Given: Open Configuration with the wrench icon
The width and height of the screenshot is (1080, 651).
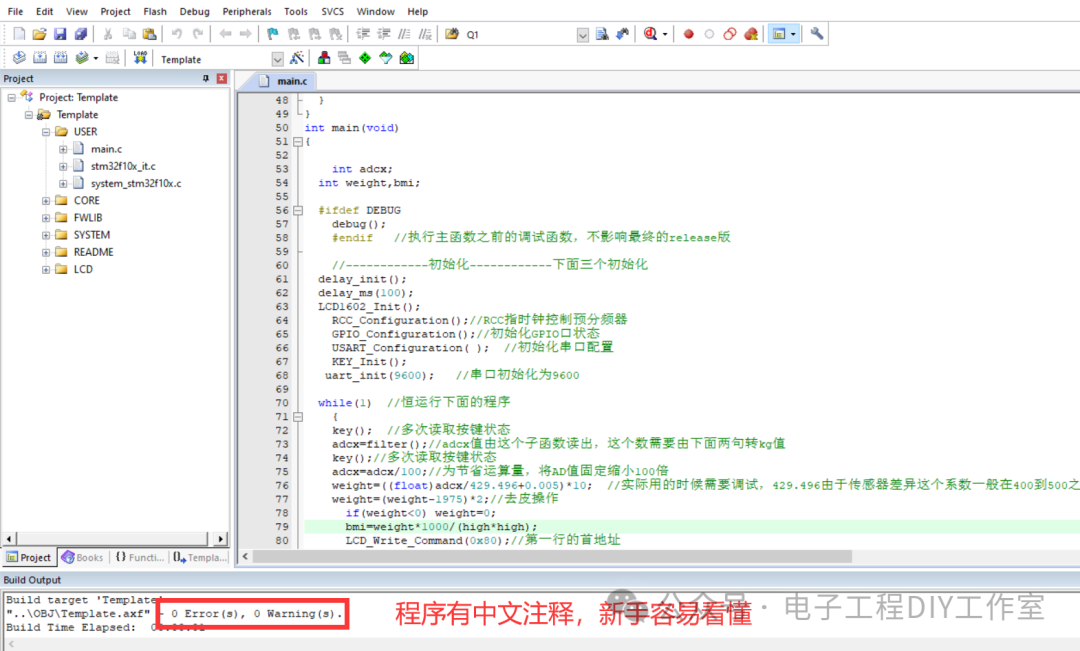Looking at the screenshot, I should [817, 34].
